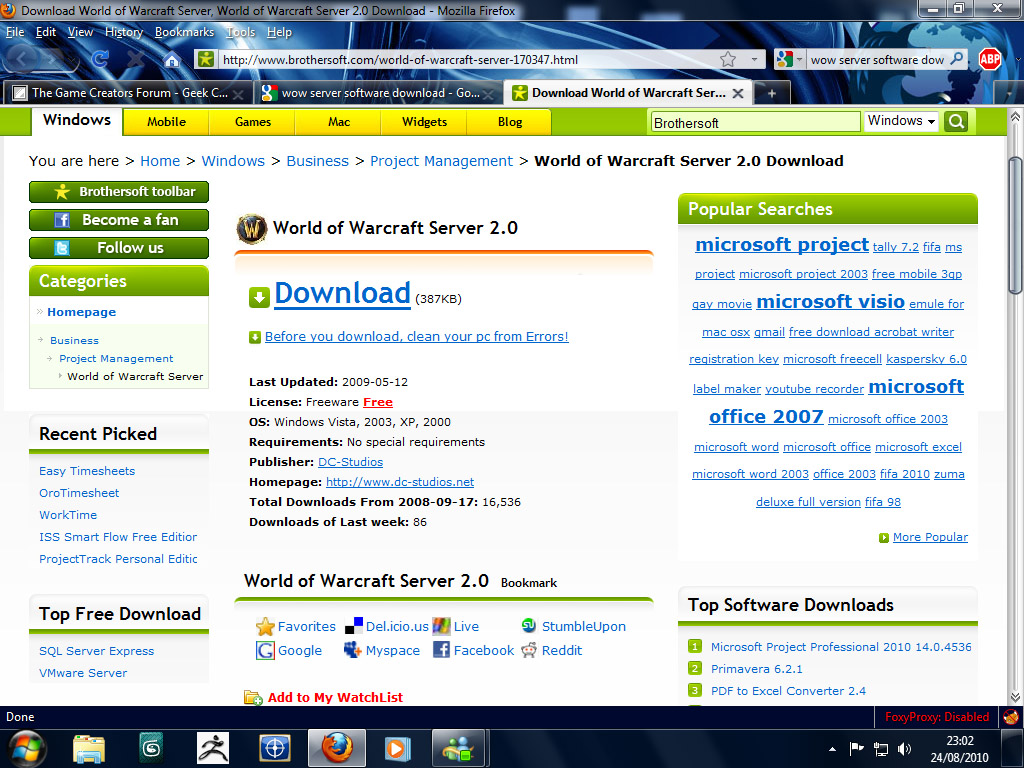Image resolution: width=1024 pixels, height=768 pixels.
Task: Click the Live bookmark icon
Action: (x=441, y=626)
